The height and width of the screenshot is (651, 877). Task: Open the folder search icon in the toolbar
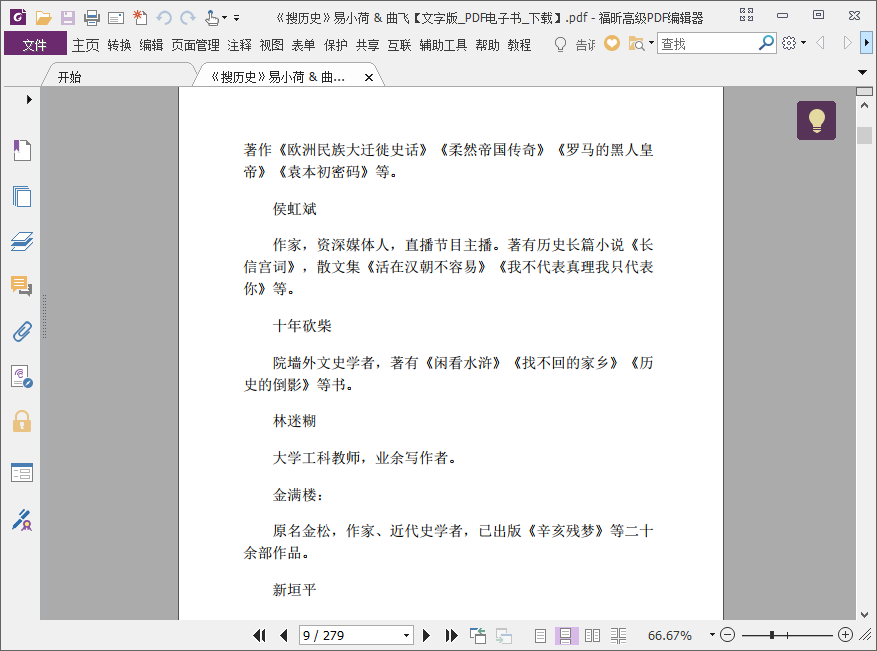coord(636,43)
